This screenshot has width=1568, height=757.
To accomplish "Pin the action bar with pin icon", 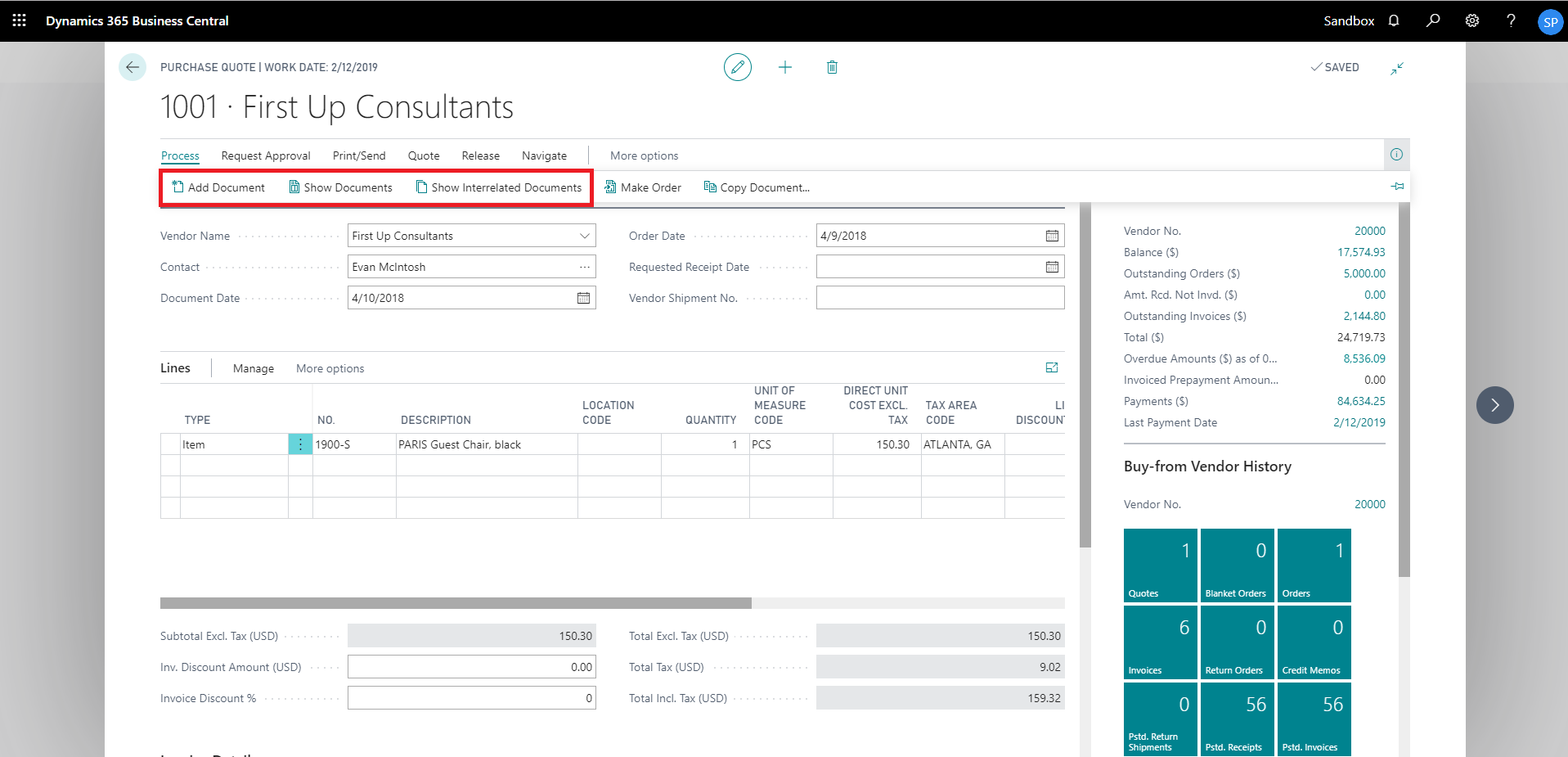I will pos(1397,187).
